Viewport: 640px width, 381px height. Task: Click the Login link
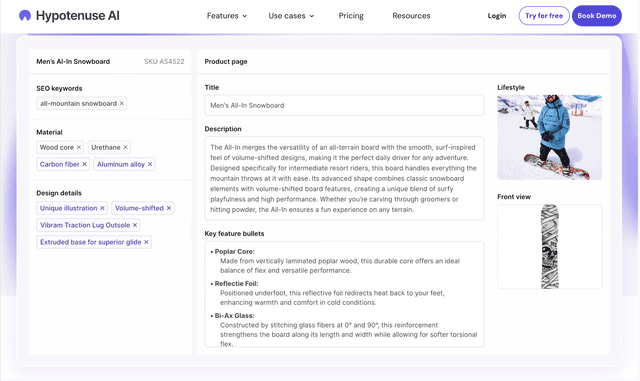[497, 16]
